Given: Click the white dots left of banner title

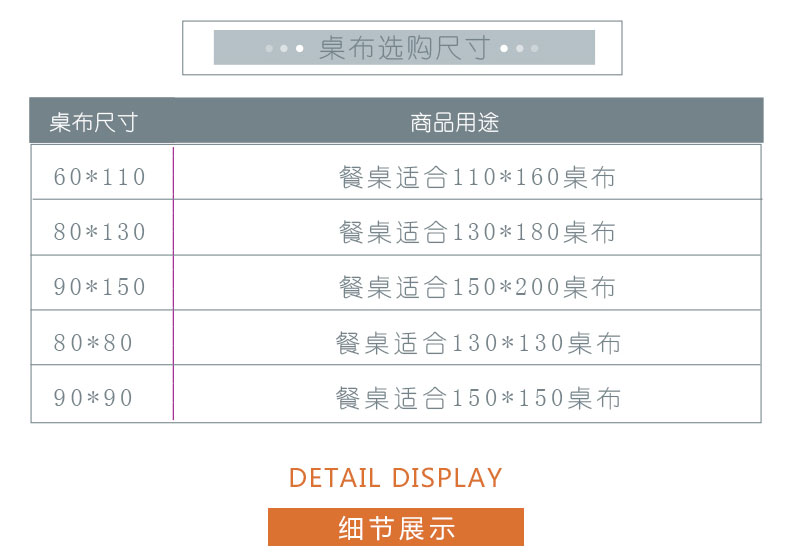Looking at the screenshot, I should pyautogui.click(x=284, y=48).
